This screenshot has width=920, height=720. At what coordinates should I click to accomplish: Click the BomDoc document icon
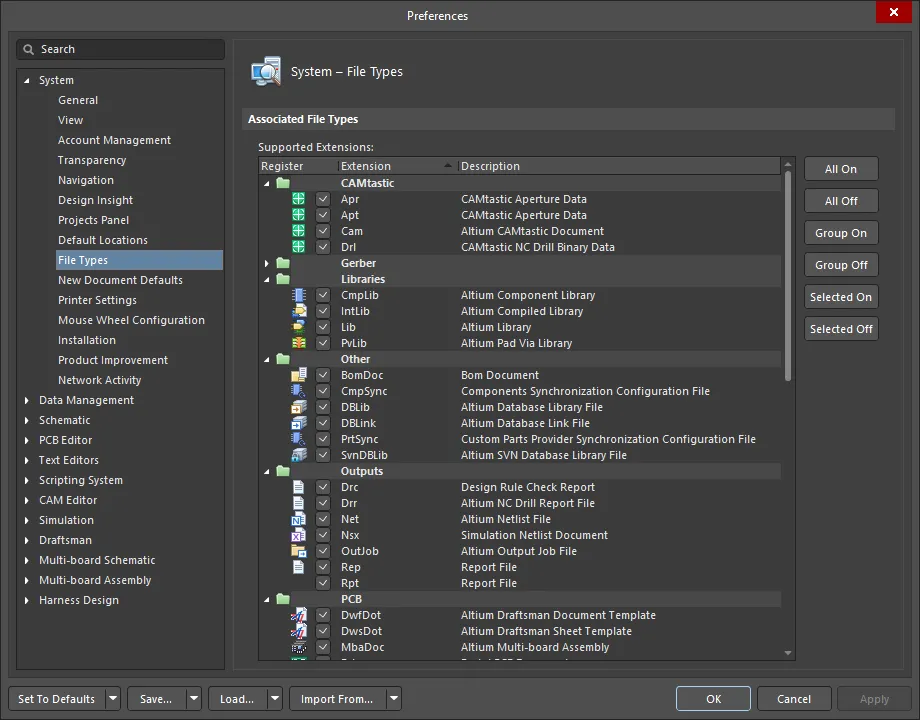(x=299, y=375)
